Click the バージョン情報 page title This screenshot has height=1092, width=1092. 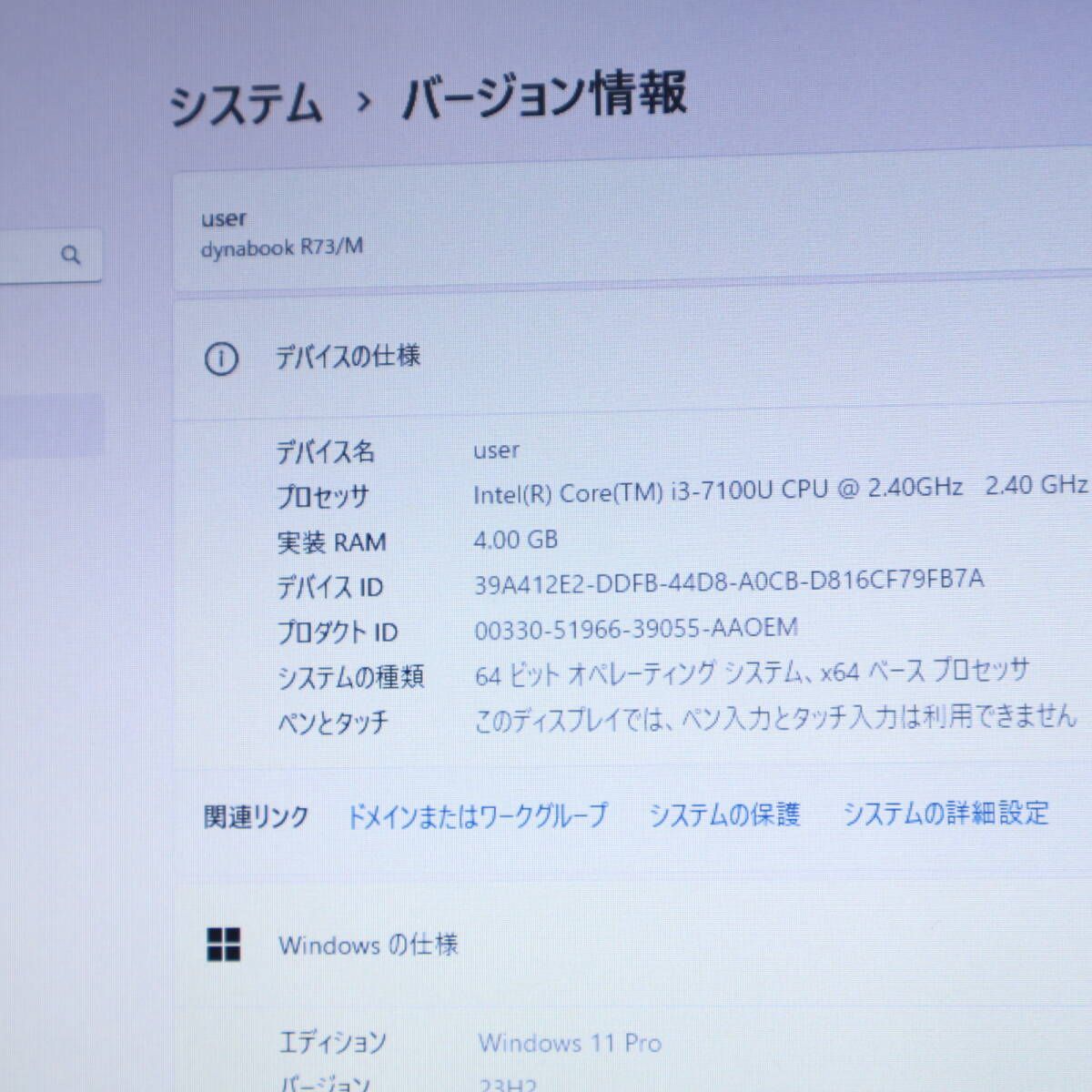point(544,96)
